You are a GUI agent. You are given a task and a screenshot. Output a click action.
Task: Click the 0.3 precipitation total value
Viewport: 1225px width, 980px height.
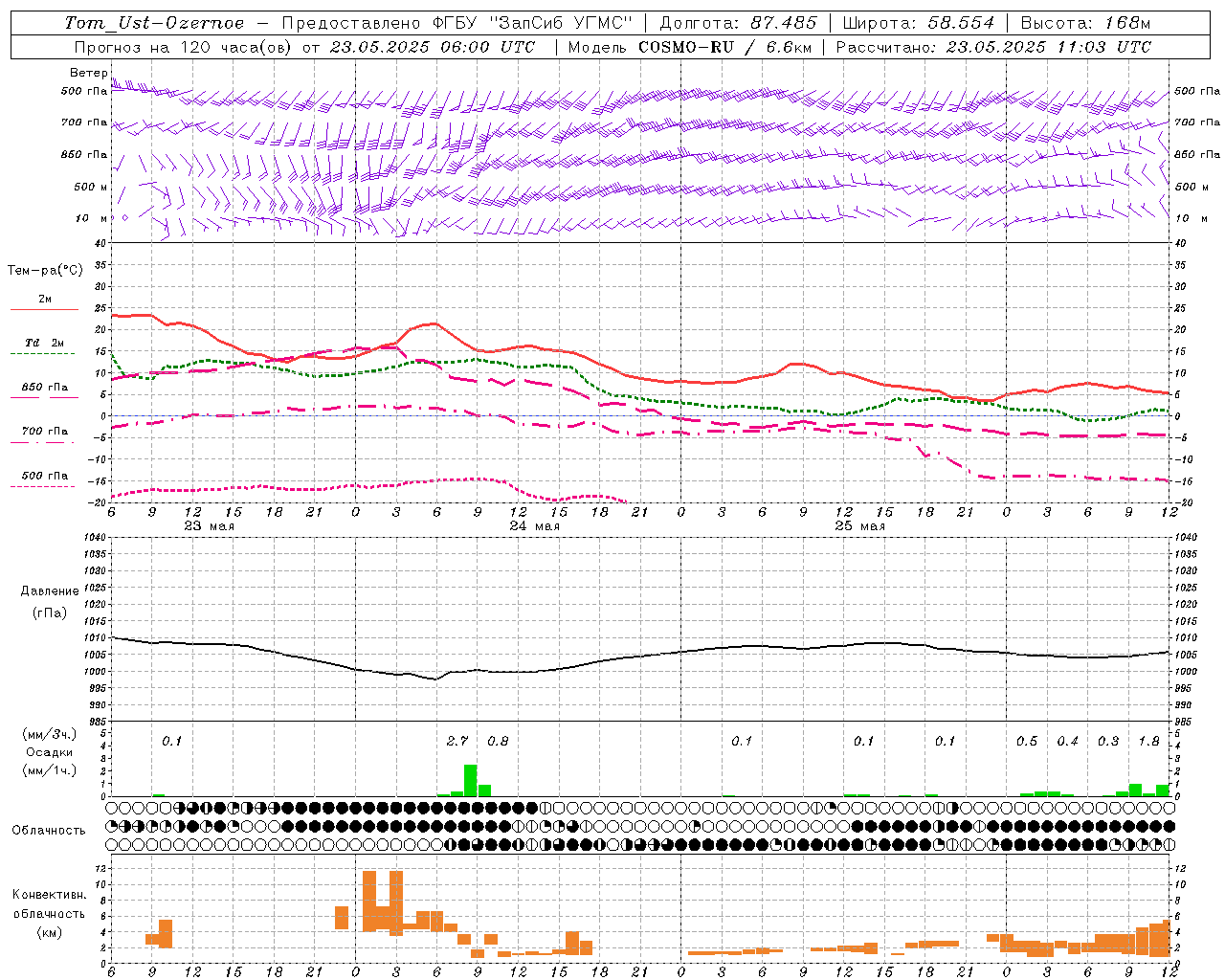[1108, 741]
